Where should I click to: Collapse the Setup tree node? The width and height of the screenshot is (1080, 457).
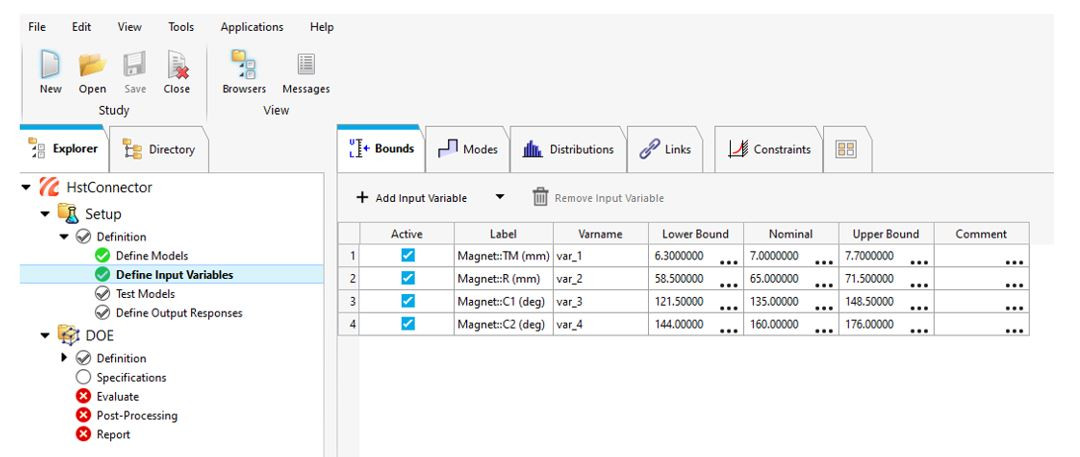[x=45, y=213]
